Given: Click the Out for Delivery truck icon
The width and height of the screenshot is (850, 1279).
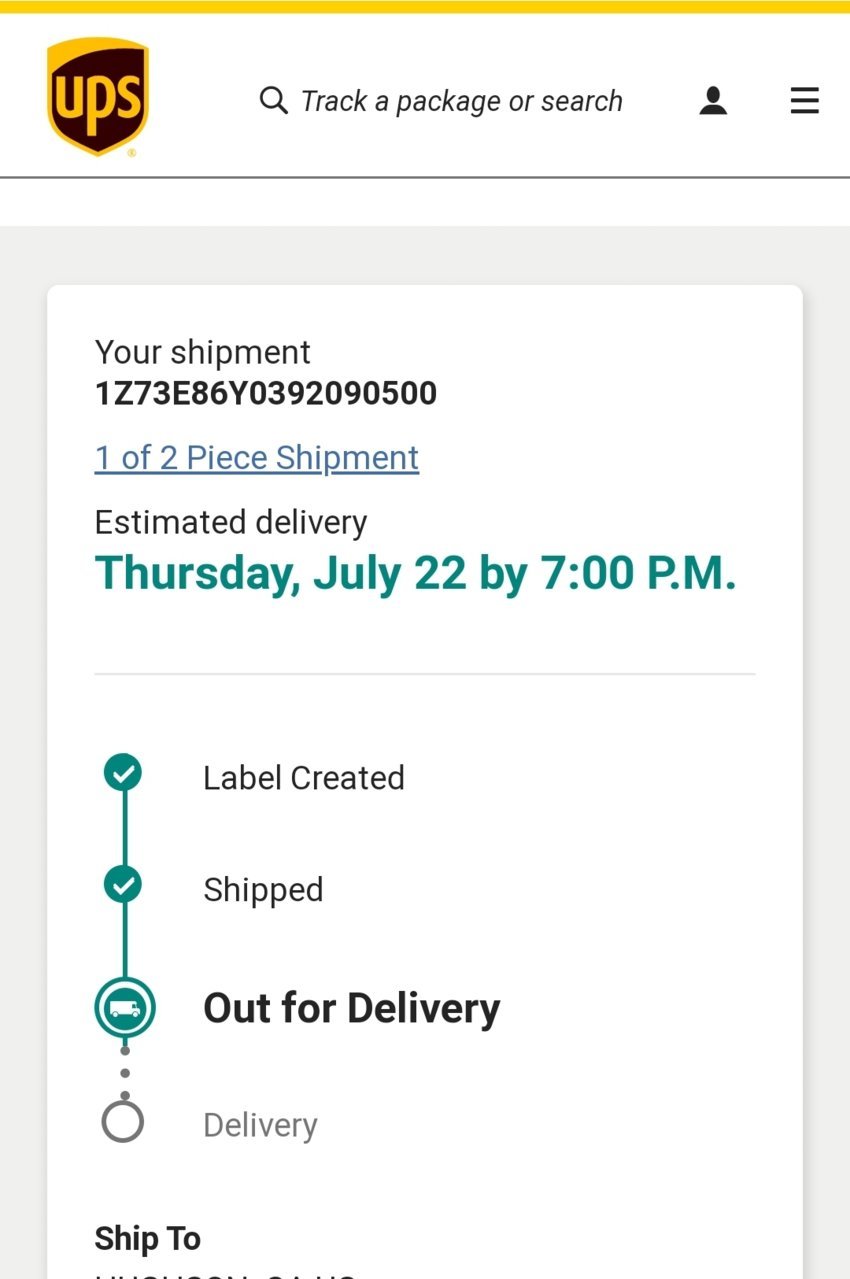Looking at the screenshot, I should point(125,1007).
